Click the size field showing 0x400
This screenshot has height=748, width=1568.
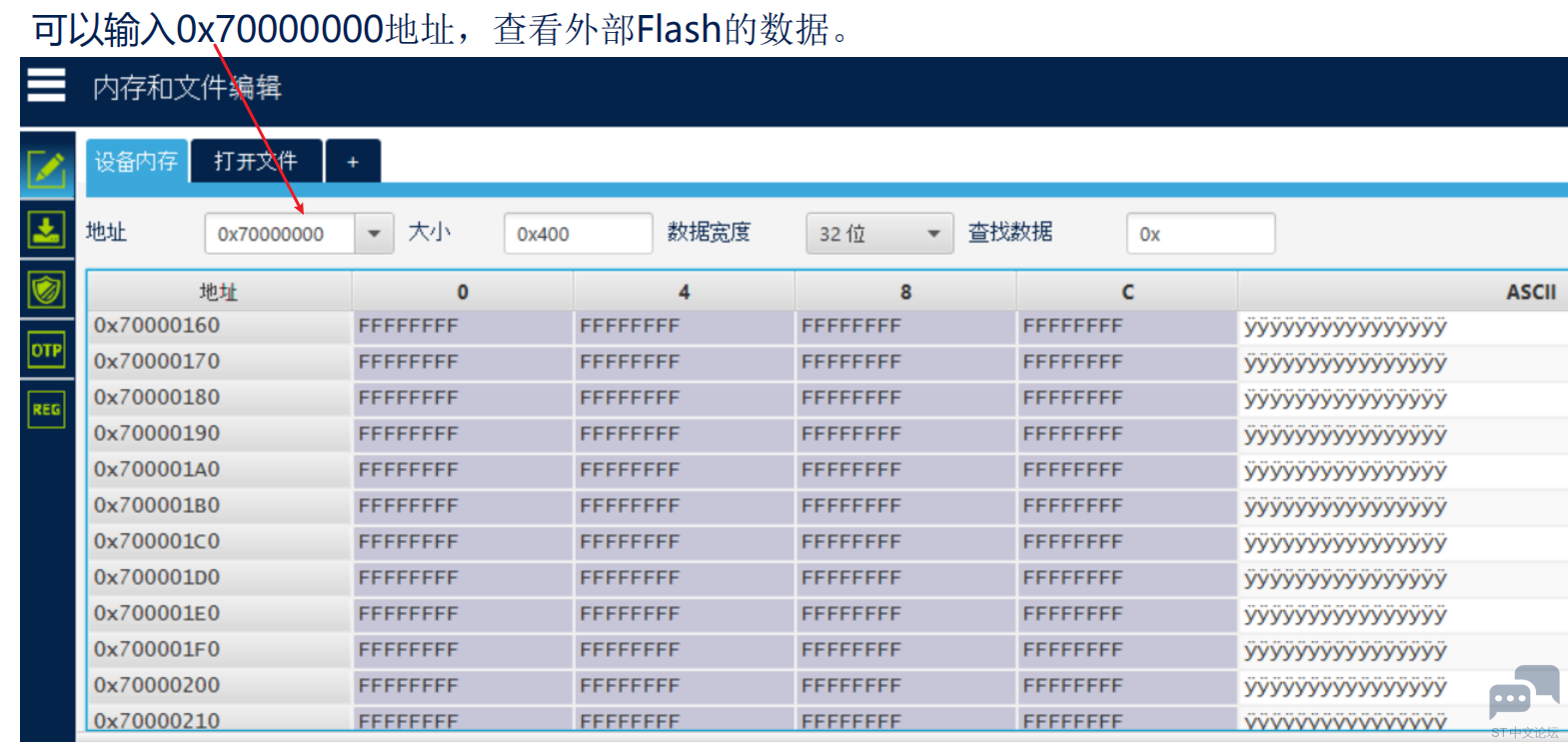(578, 234)
